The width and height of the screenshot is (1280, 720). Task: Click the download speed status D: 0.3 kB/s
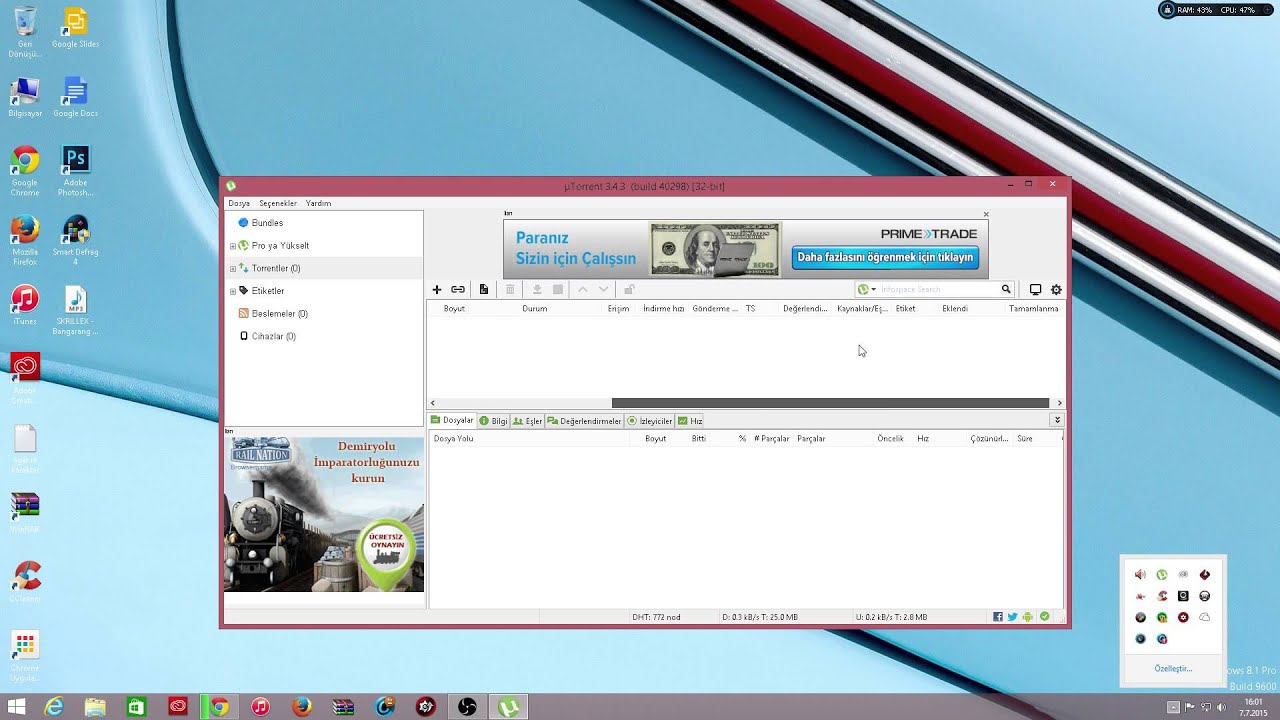(760, 617)
